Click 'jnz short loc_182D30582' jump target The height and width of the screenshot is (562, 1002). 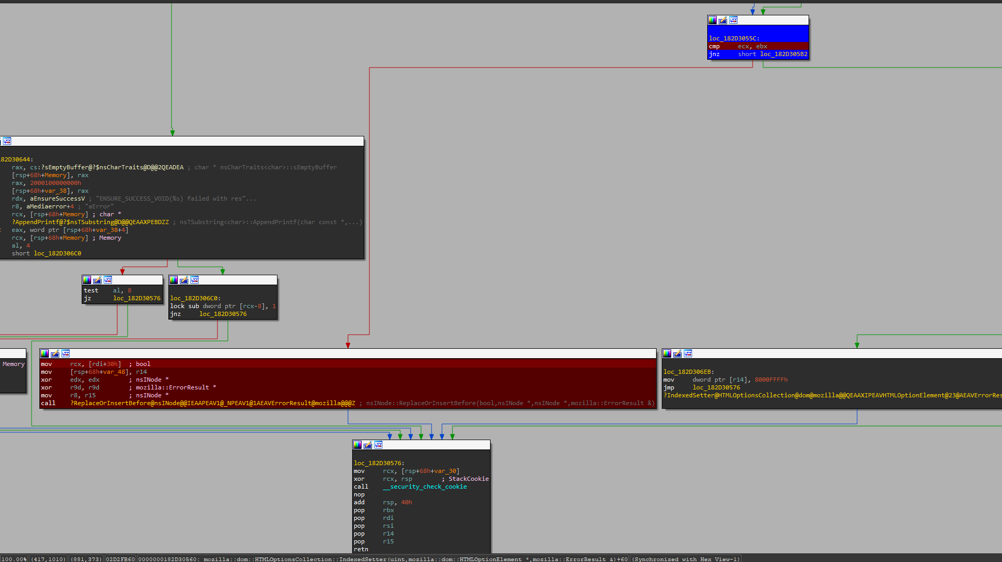[783, 54]
